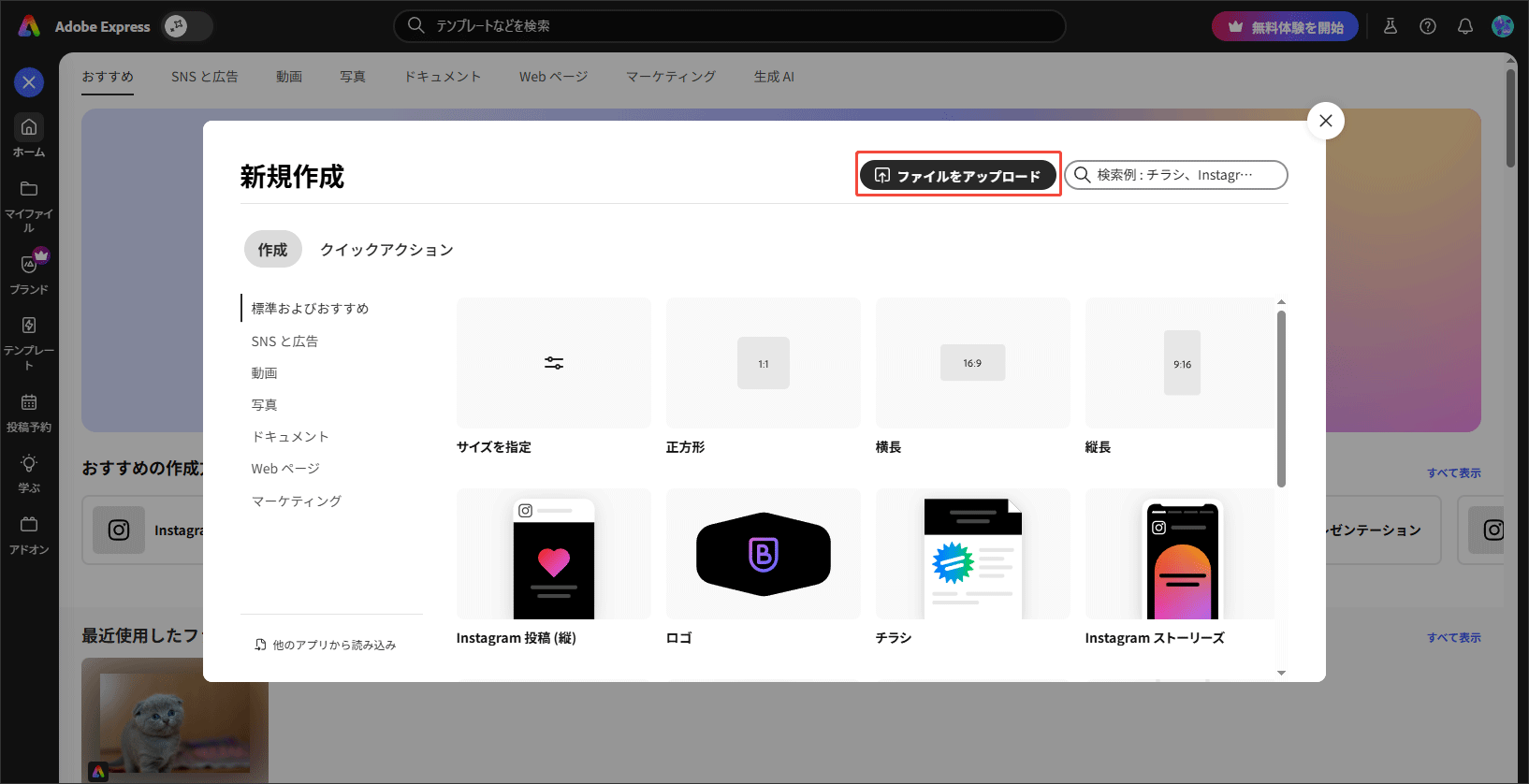Open the beaker labs icon
This screenshot has width=1529, height=784.
pyautogui.click(x=1391, y=26)
